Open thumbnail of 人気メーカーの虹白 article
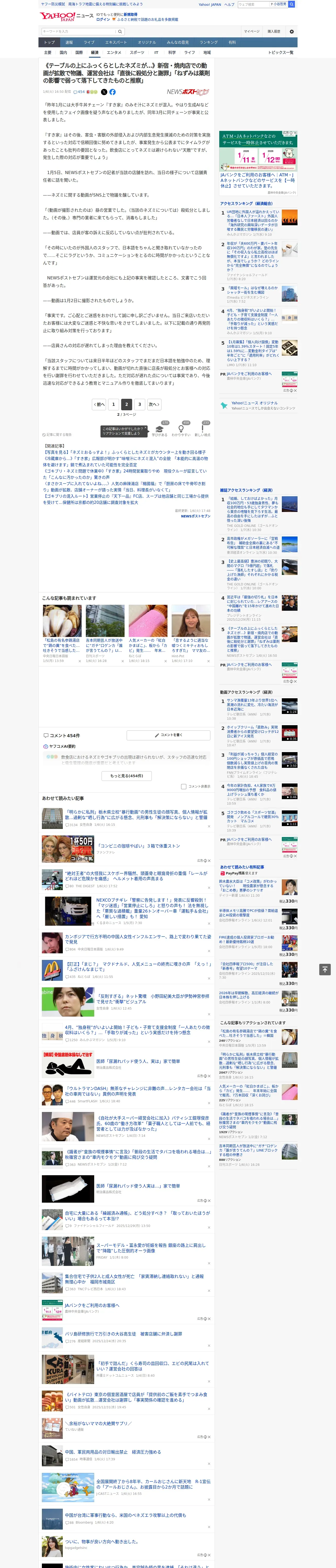The width and height of the screenshot is (336, 1568). tap(148, 621)
